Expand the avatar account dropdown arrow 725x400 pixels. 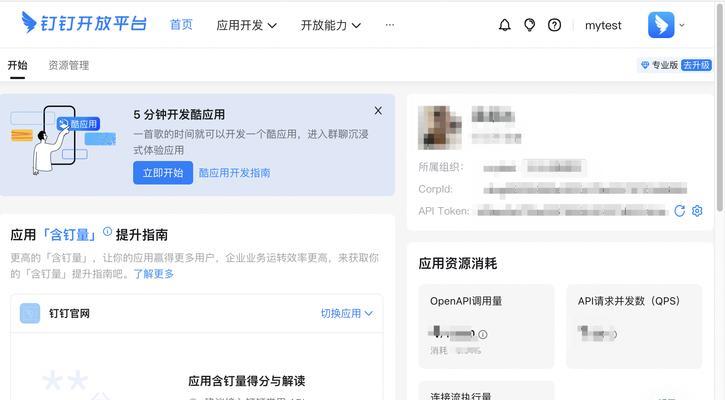point(682,25)
